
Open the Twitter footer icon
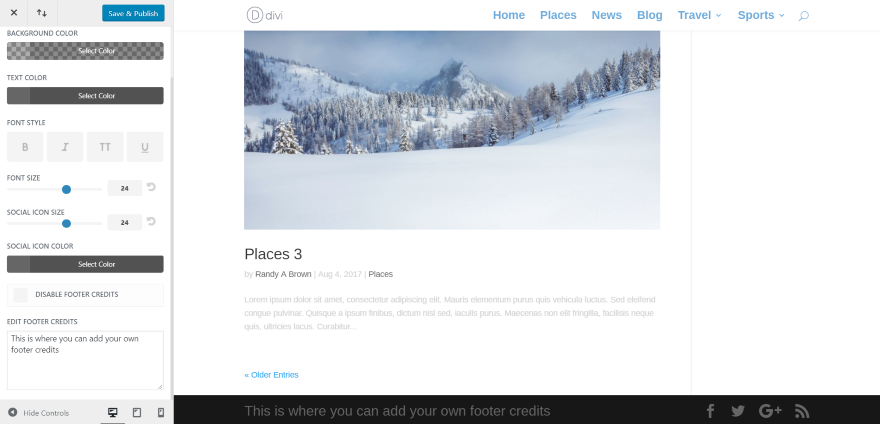tap(738, 411)
